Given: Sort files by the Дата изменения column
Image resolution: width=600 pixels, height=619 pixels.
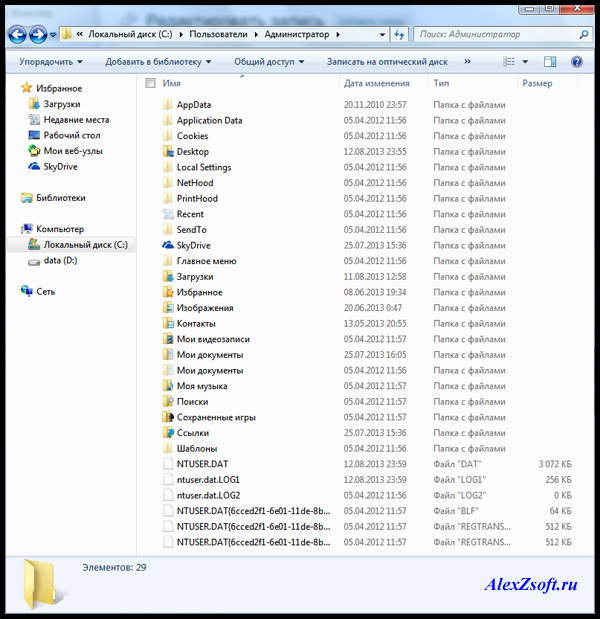Looking at the screenshot, I should click(376, 83).
